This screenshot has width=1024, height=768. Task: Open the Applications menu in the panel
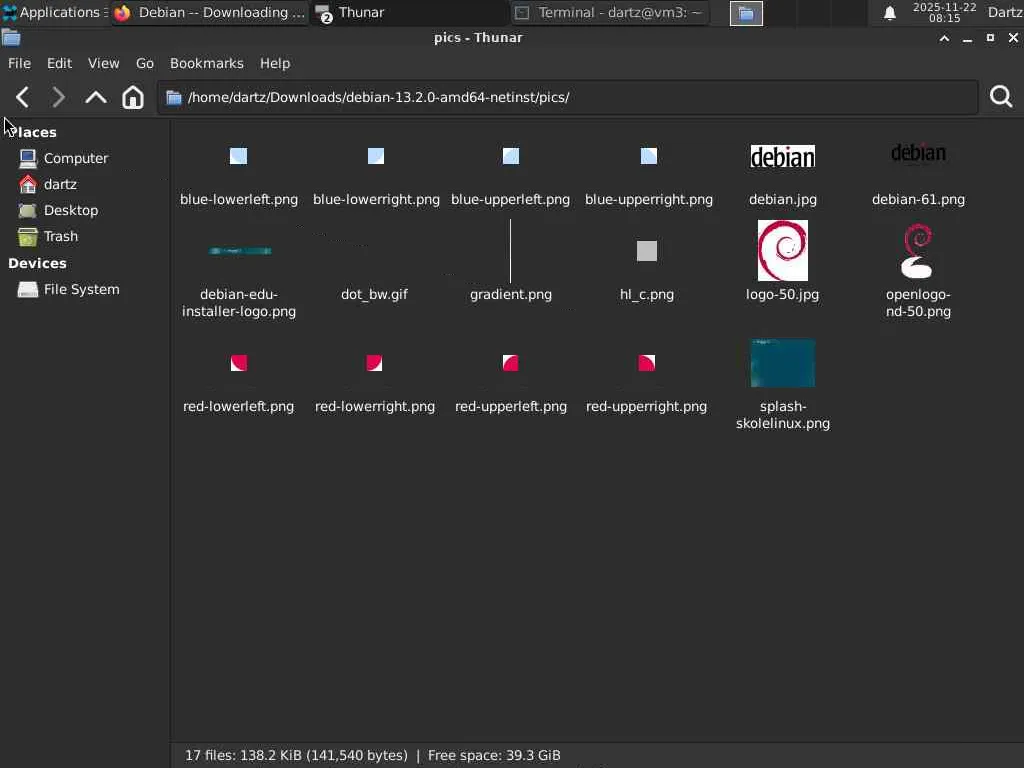pos(55,12)
